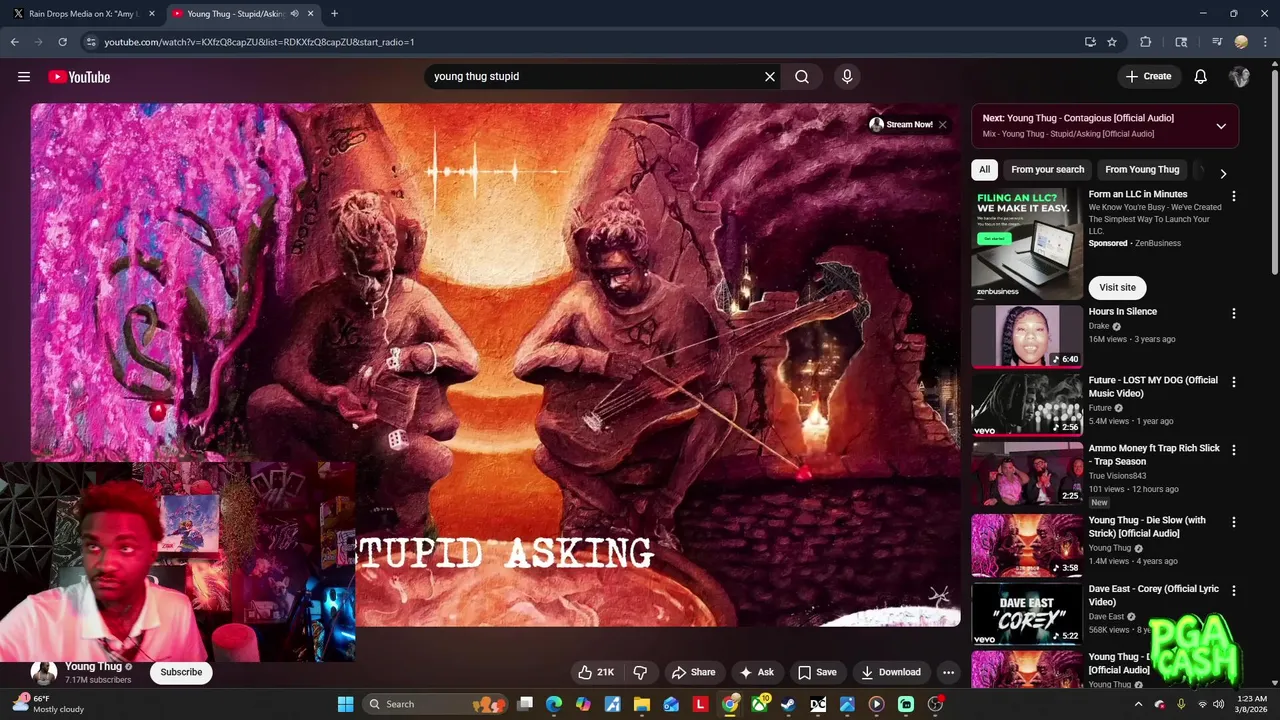
Task: Click the network icon in system tray
Action: tap(1202, 704)
